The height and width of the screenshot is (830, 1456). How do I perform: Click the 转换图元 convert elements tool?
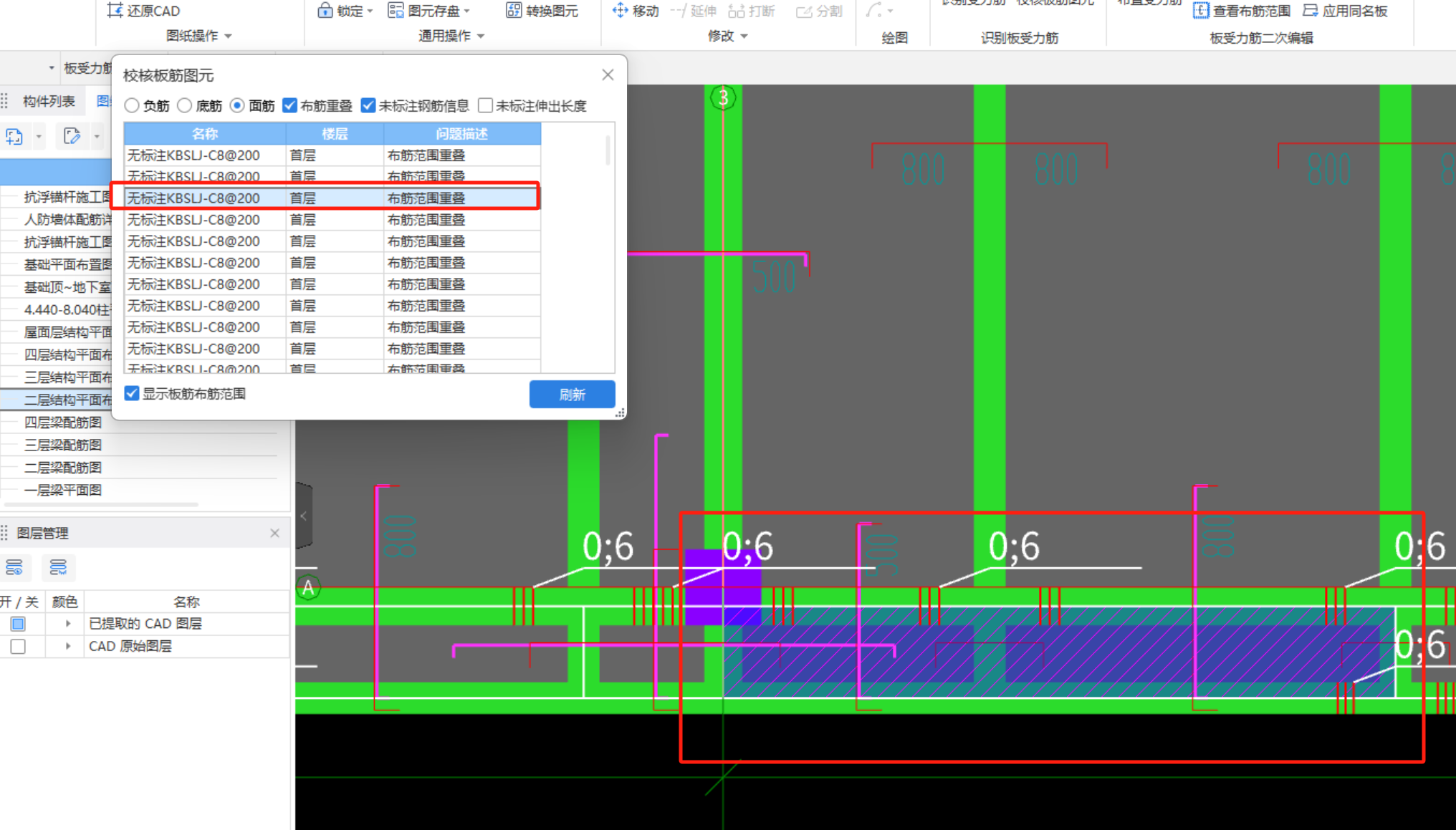coord(542,11)
